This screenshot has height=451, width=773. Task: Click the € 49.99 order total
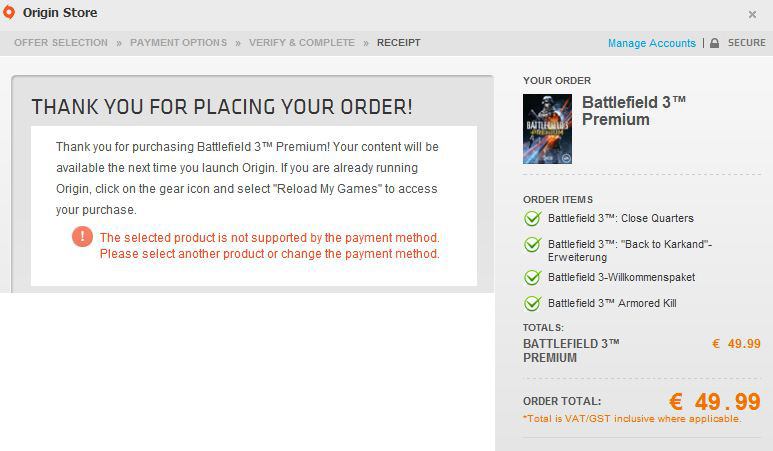[714, 401]
